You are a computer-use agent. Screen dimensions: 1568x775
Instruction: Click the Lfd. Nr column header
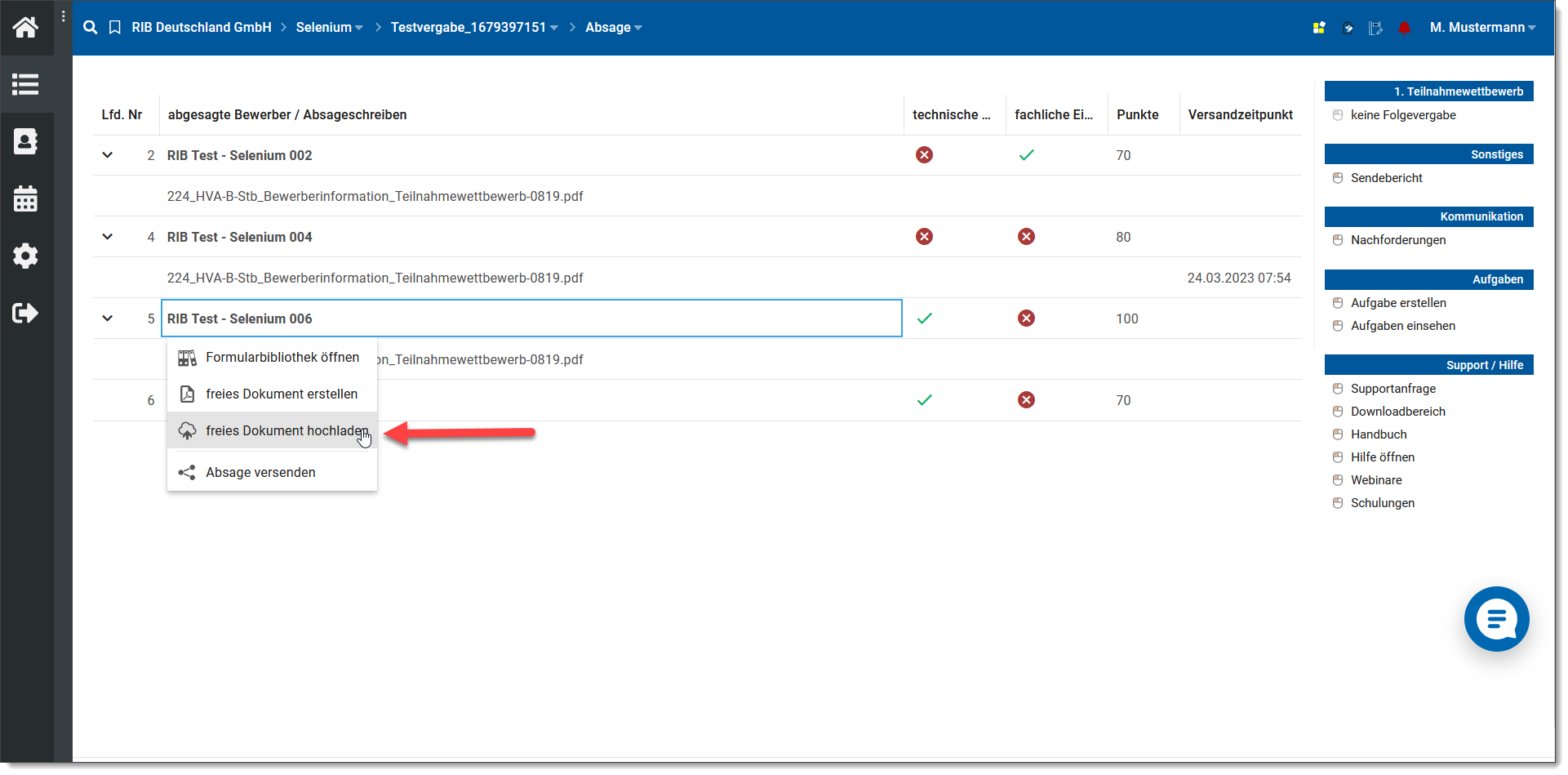point(122,115)
